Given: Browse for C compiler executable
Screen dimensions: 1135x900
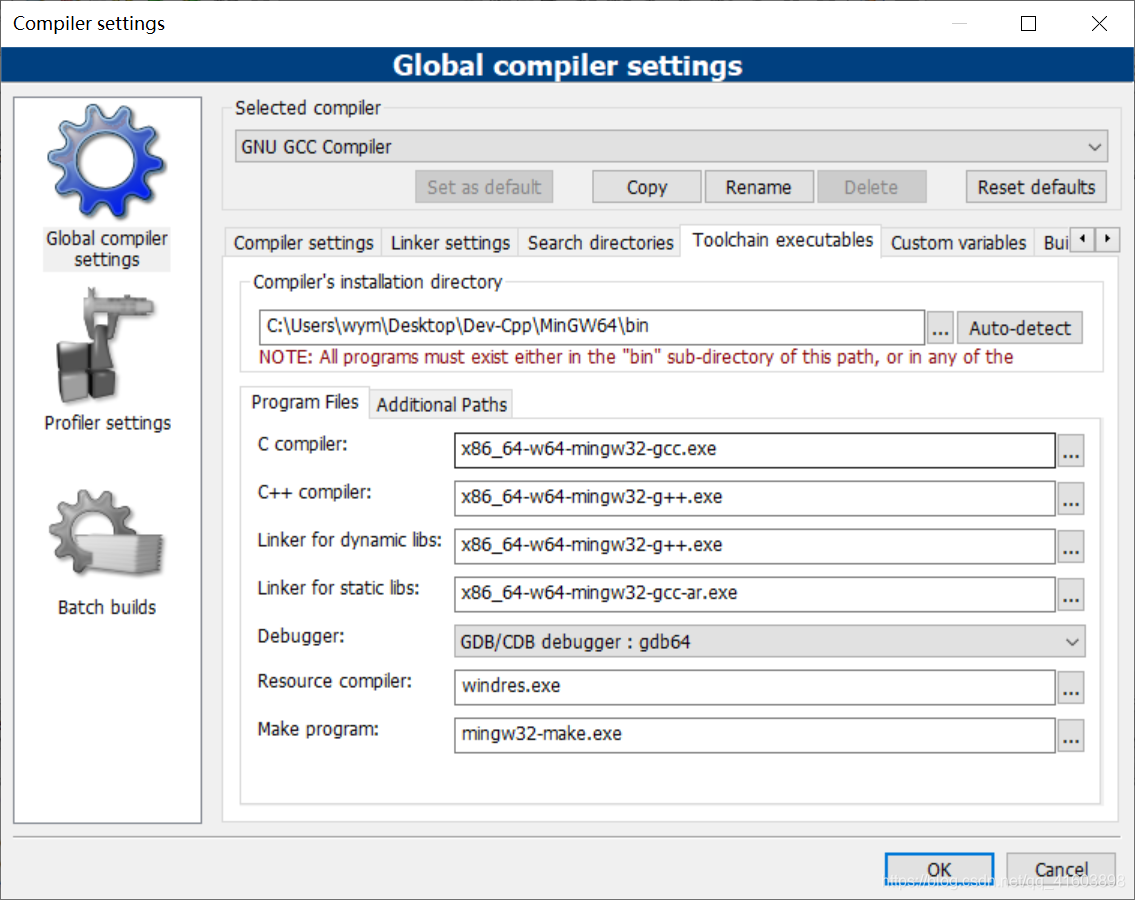Looking at the screenshot, I should (x=1071, y=450).
